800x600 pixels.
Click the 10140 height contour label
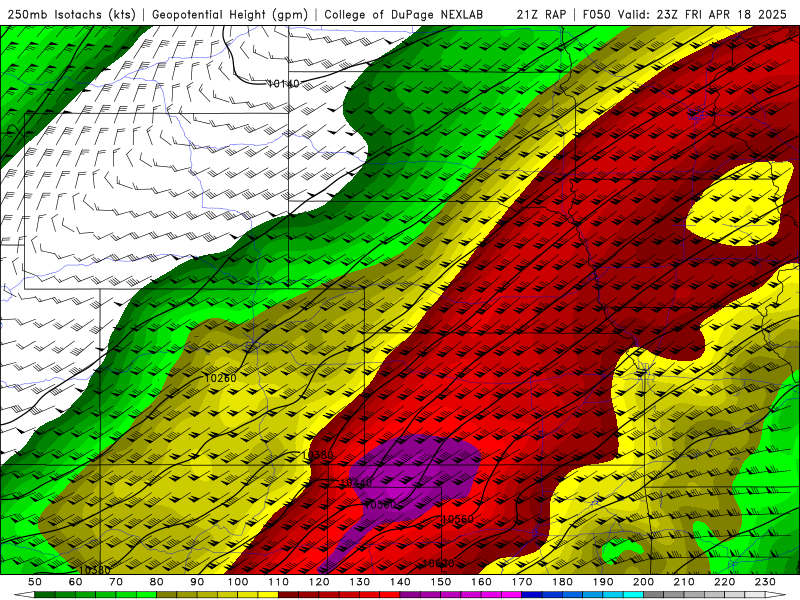click(x=284, y=84)
